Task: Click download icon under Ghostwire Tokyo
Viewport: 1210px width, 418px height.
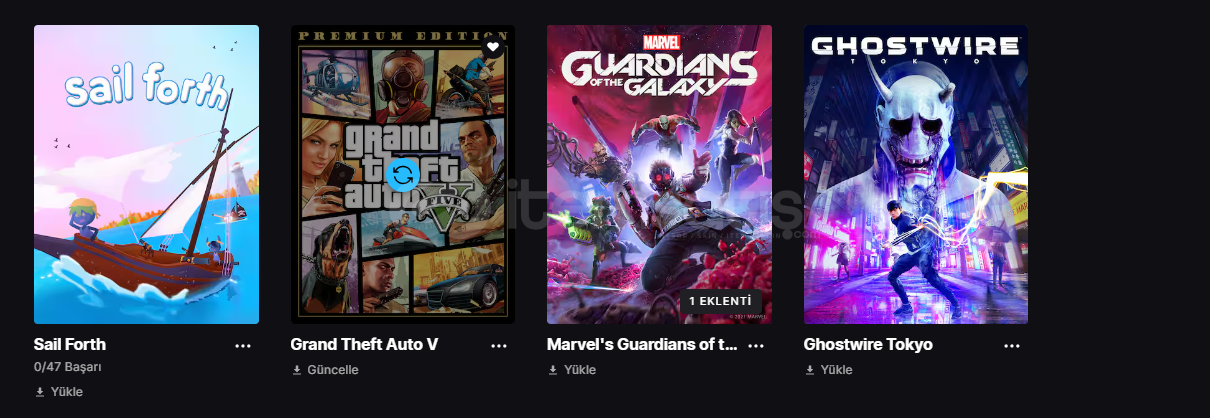Action: click(x=810, y=370)
